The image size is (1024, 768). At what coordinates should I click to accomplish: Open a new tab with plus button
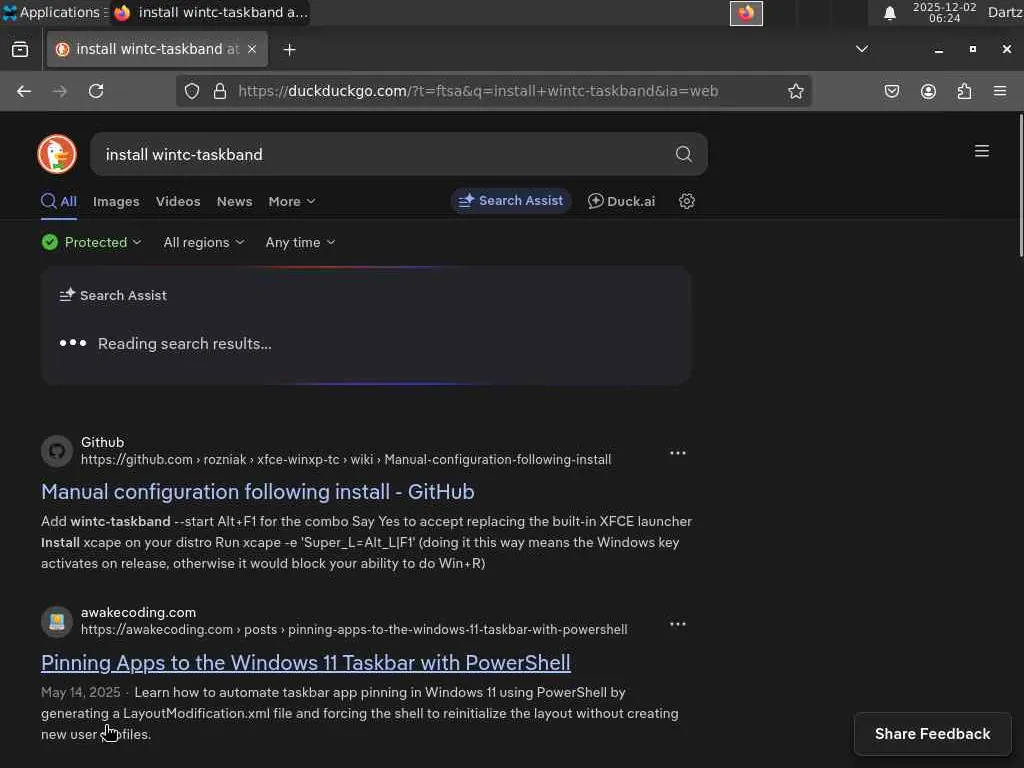tap(289, 50)
